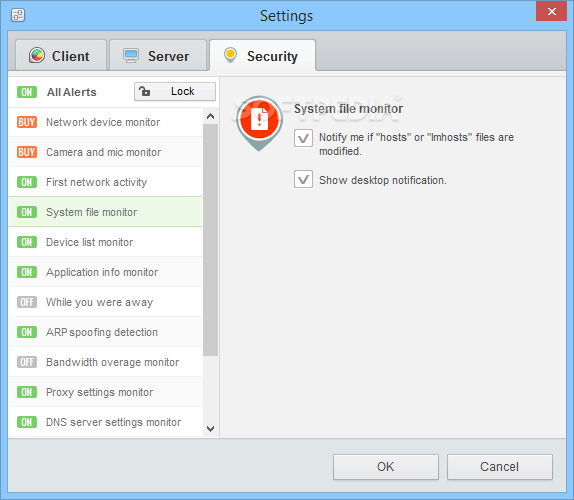This screenshot has height=500, width=574.
Task: Click the alerts list scroll down arrow
Action: [x=210, y=429]
